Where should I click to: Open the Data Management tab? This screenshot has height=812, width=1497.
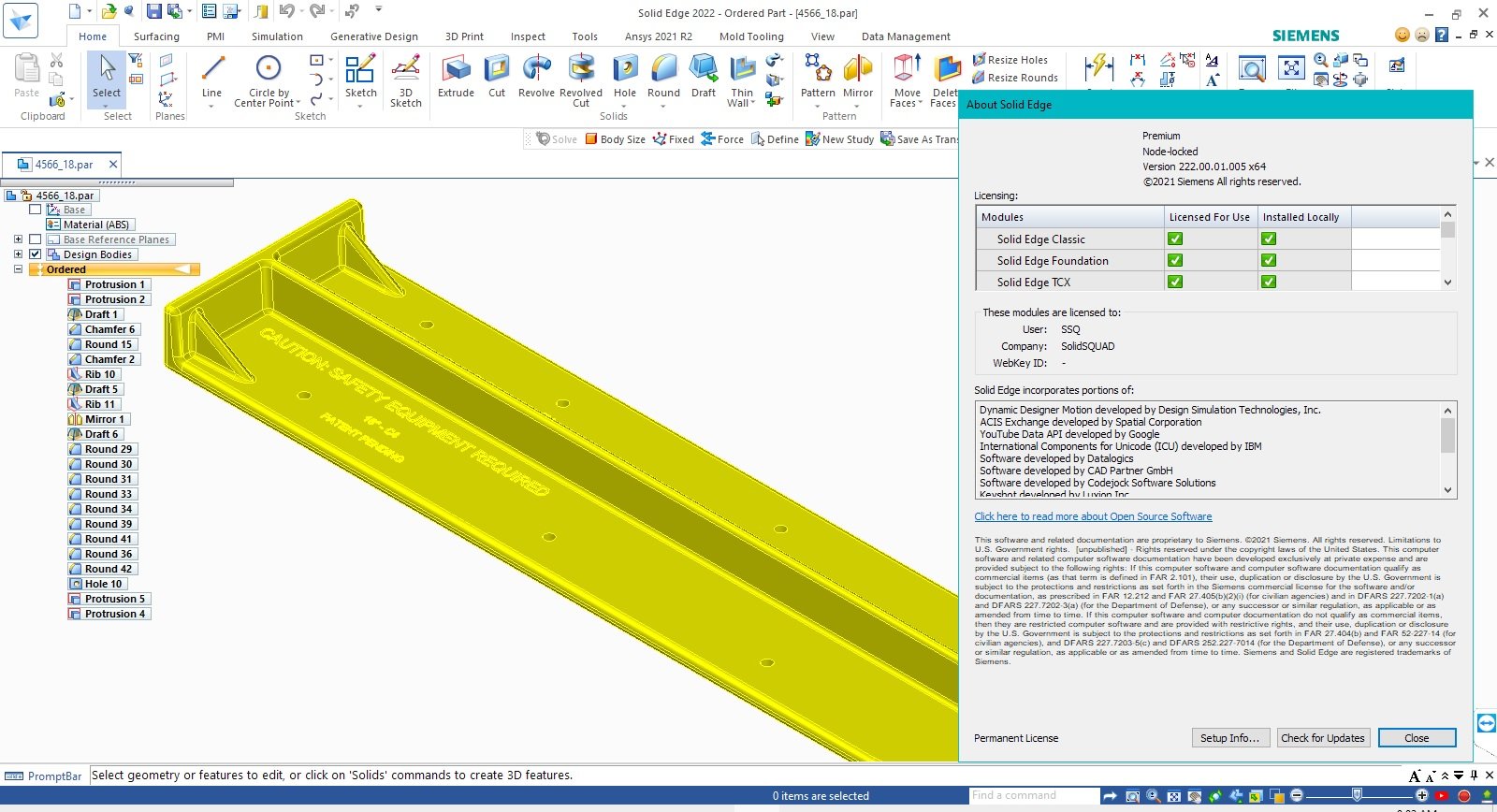click(x=906, y=36)
